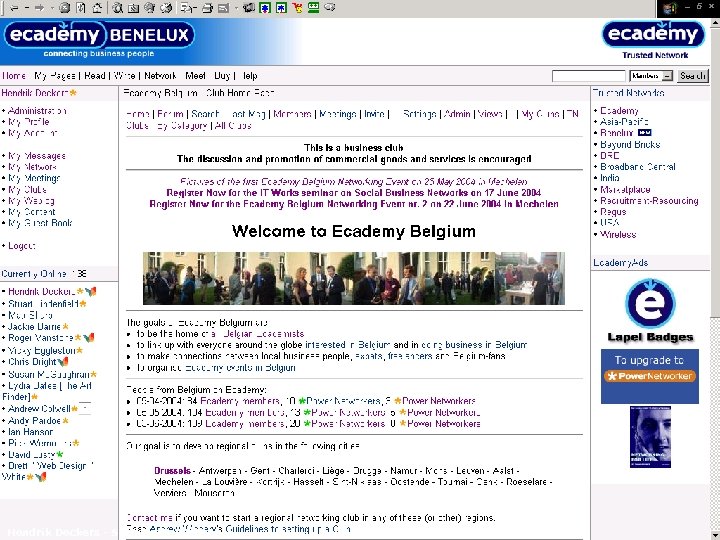Click the Edit page toolbar icon
Viewport: 720px width, 540px height.
coord(223,7)
